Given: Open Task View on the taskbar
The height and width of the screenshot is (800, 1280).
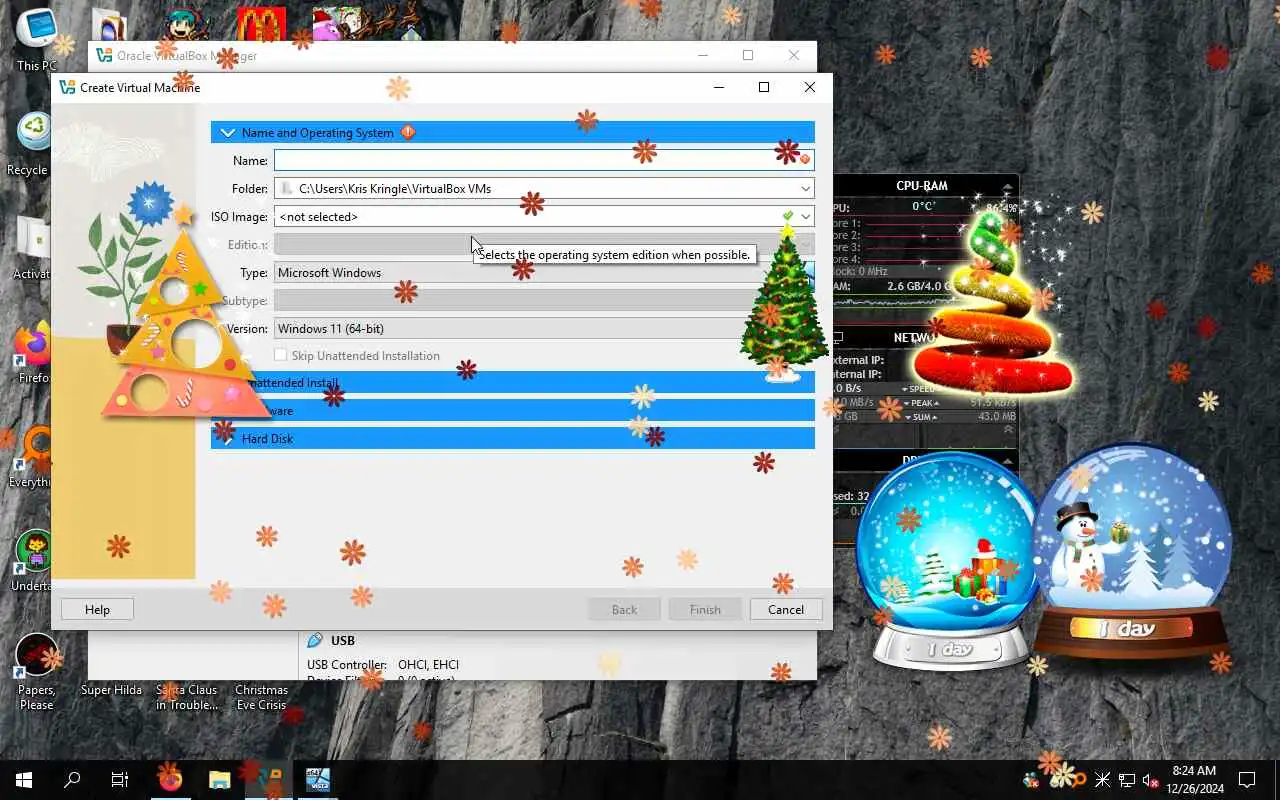Looking at the screenshot, I should 120,780.
